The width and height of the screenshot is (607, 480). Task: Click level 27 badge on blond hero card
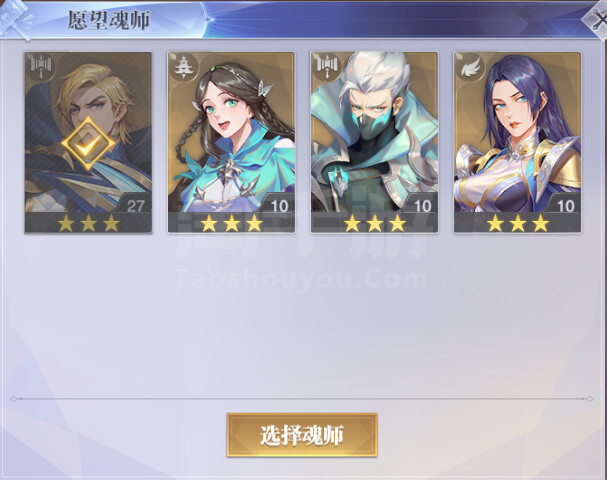[x=136, y=205]
